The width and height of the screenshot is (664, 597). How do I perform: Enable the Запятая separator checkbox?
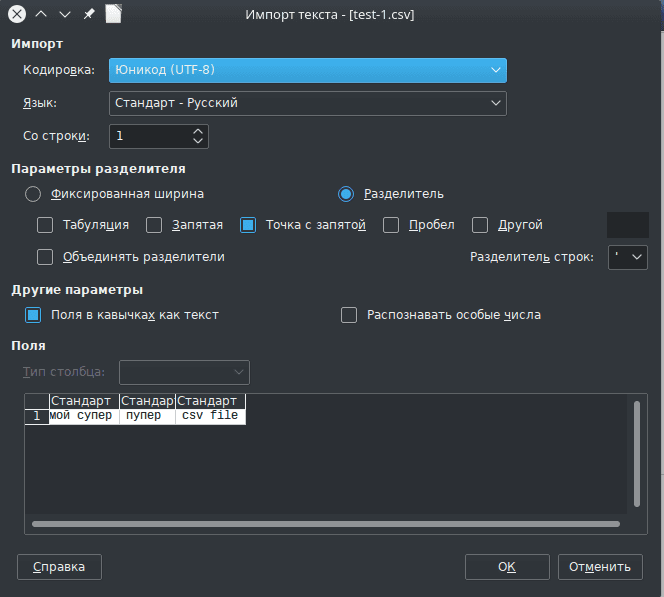pyautogui.click(x=154, y=225)
